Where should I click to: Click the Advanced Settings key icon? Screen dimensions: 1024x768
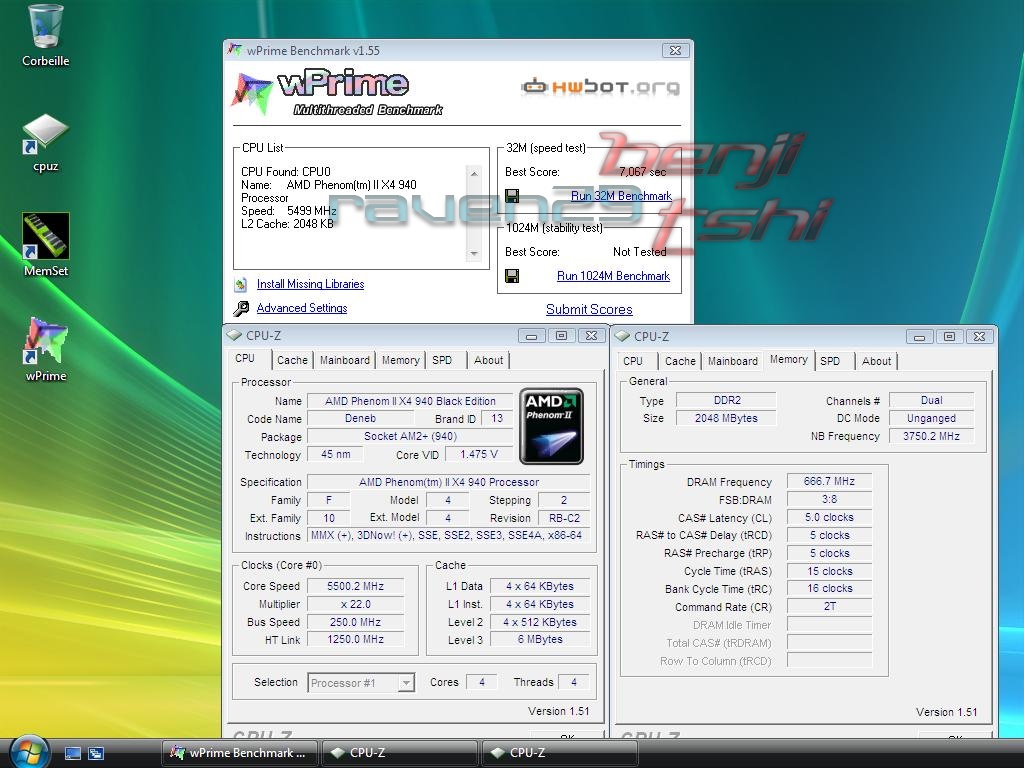point(241,308)
